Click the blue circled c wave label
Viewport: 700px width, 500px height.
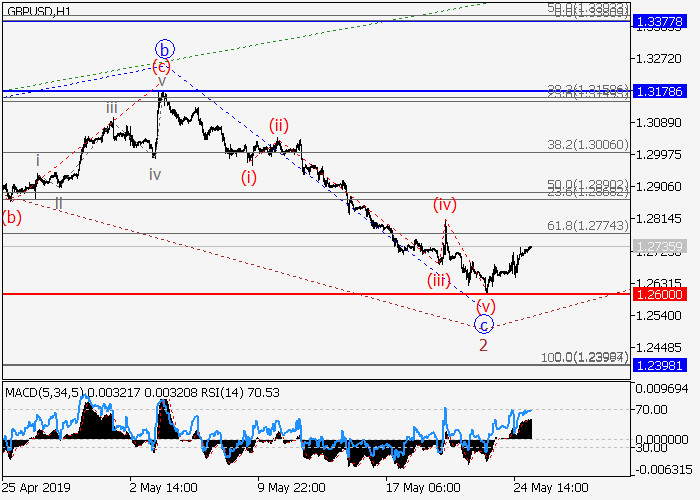(x=483, y=324)
